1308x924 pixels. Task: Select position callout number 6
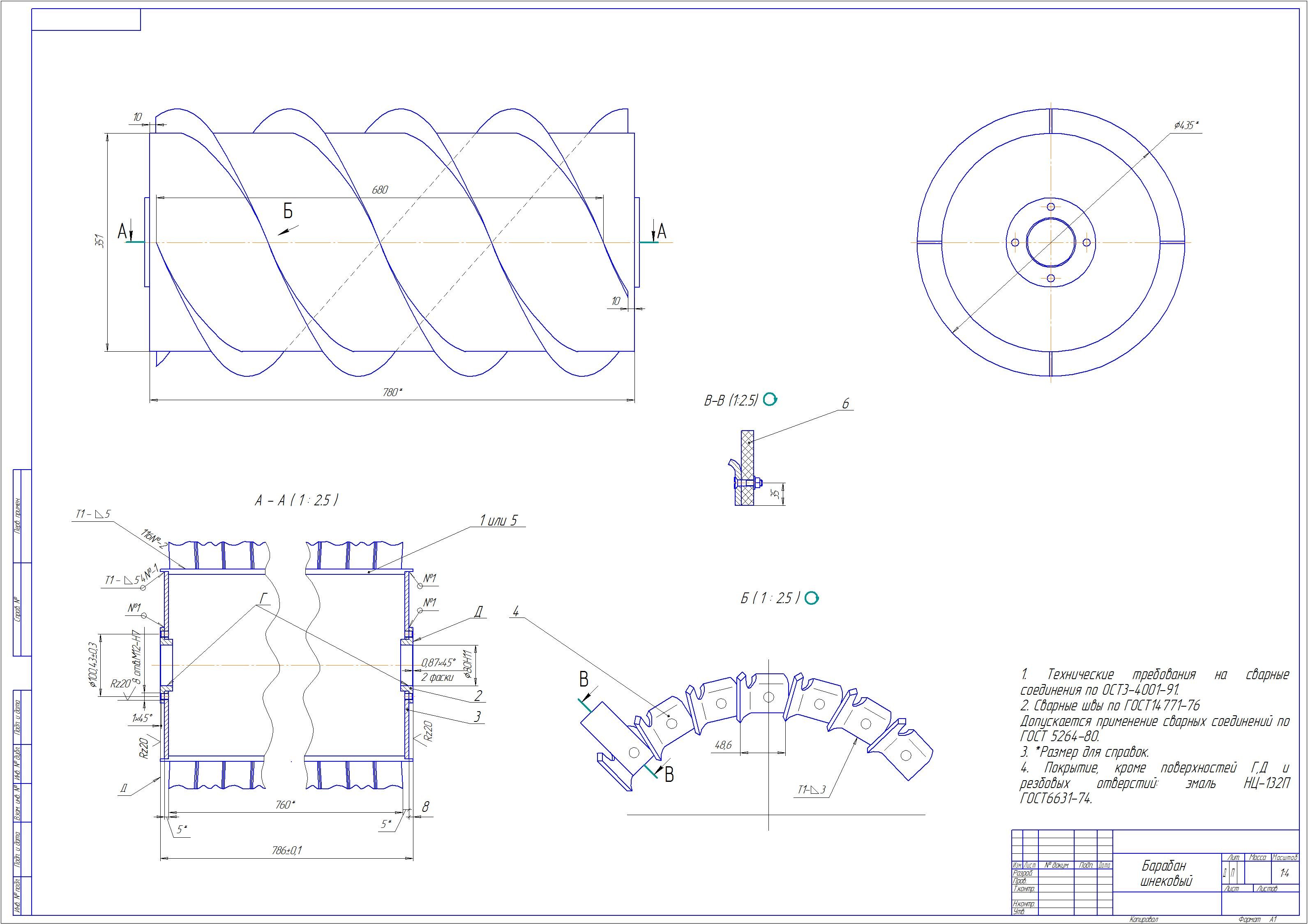[845, 404]
